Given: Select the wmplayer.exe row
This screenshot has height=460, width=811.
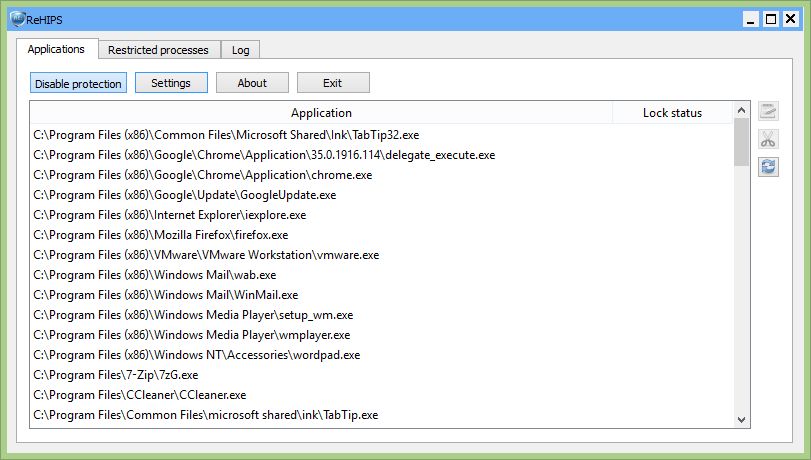Looking at the screenshot, I should pos(381,335).
